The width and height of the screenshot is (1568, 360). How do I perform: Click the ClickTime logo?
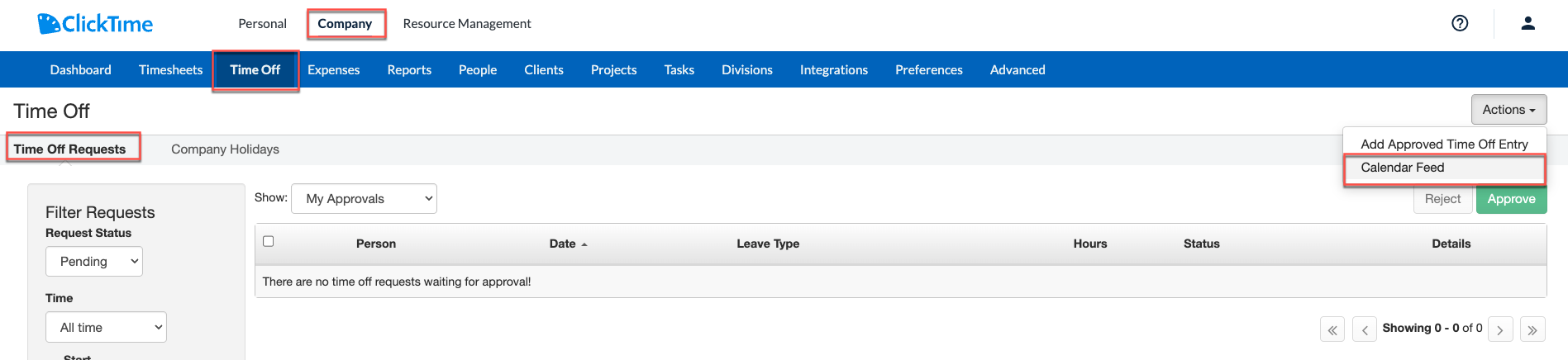click(x=95, y=24)
